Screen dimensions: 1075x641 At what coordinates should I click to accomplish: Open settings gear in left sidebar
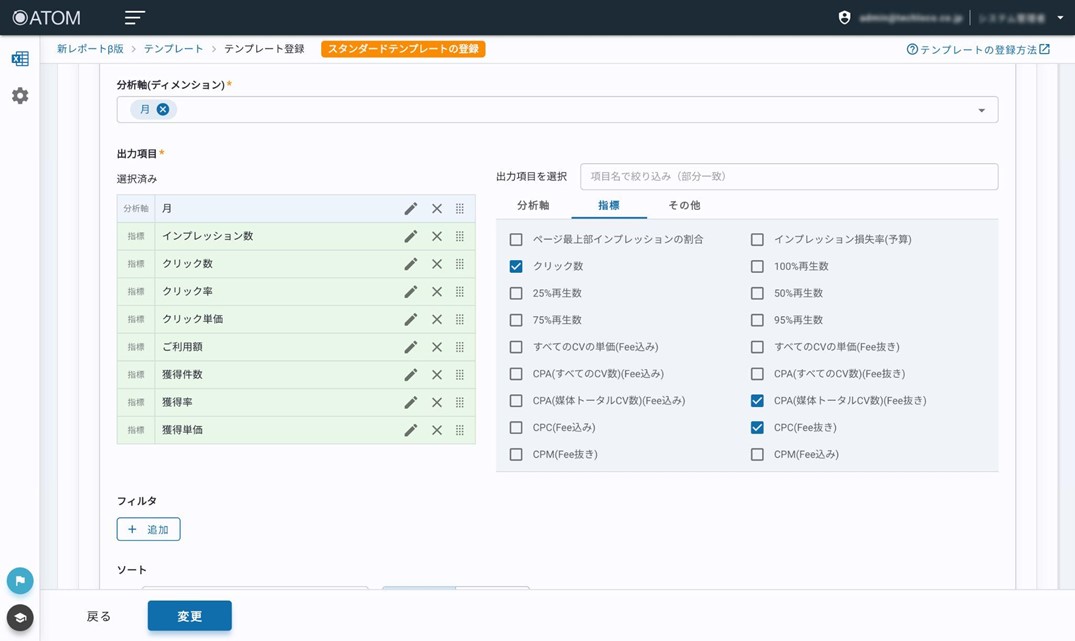pyautogui.click(x=20, y=96)
